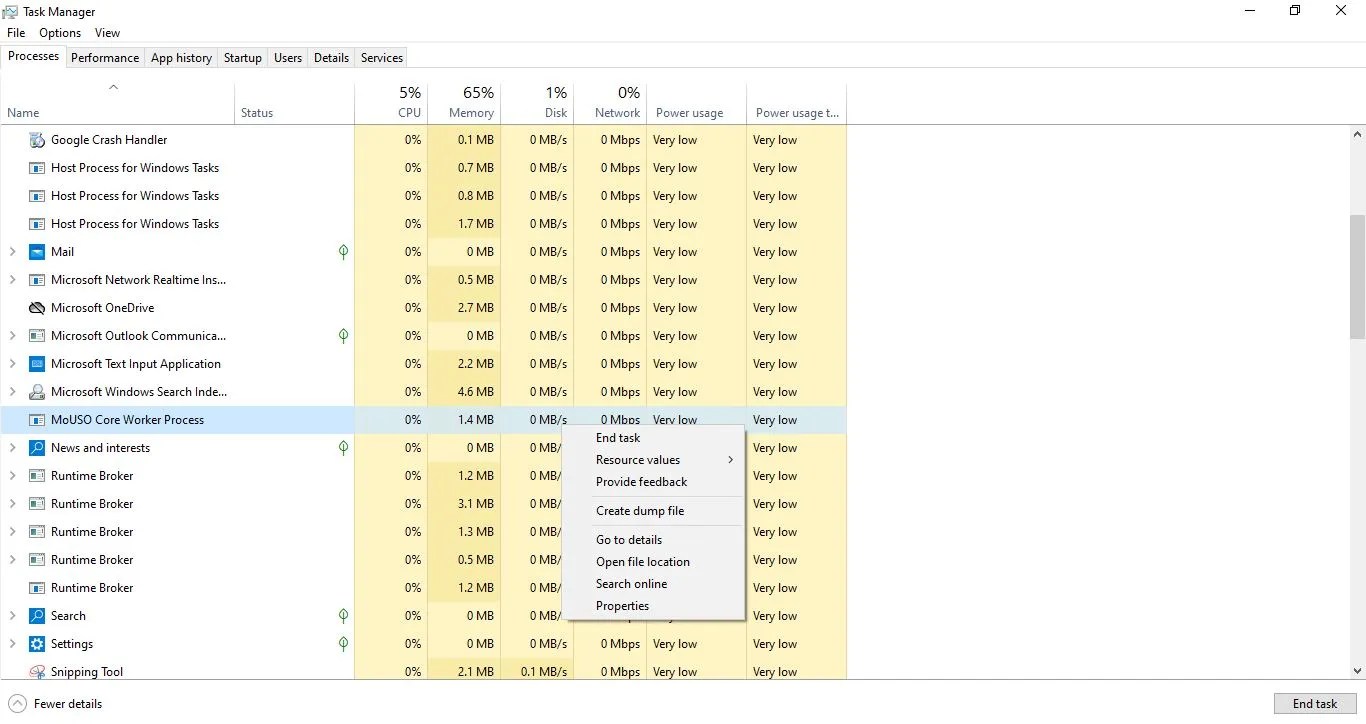Image resolution: width=1366 pixels, height=724 pixels.
Task: Expand the Microsoft Text Input Application entry
Action: tap(10, 363)
